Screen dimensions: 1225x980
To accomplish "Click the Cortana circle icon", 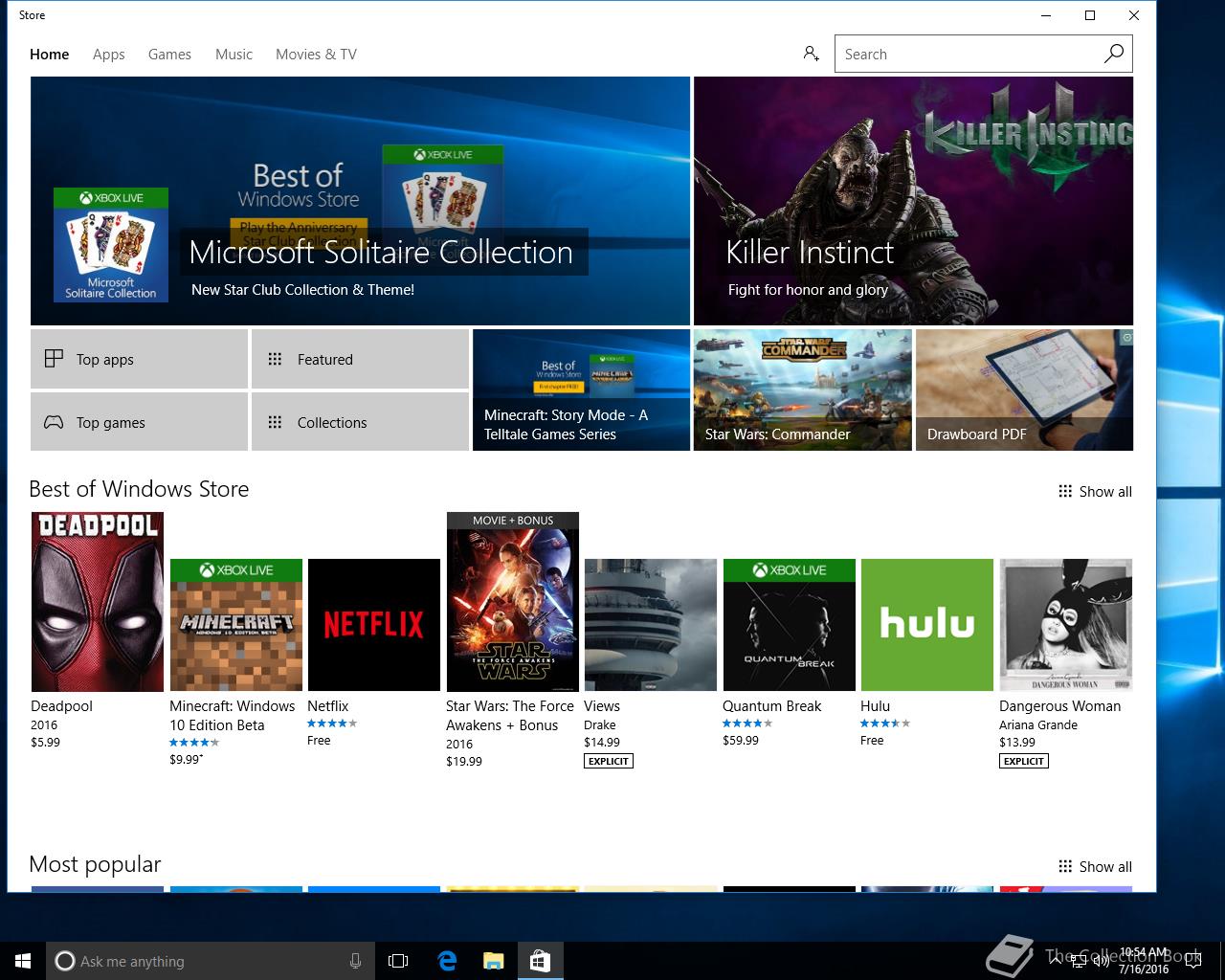I will [x=64, y=961].
